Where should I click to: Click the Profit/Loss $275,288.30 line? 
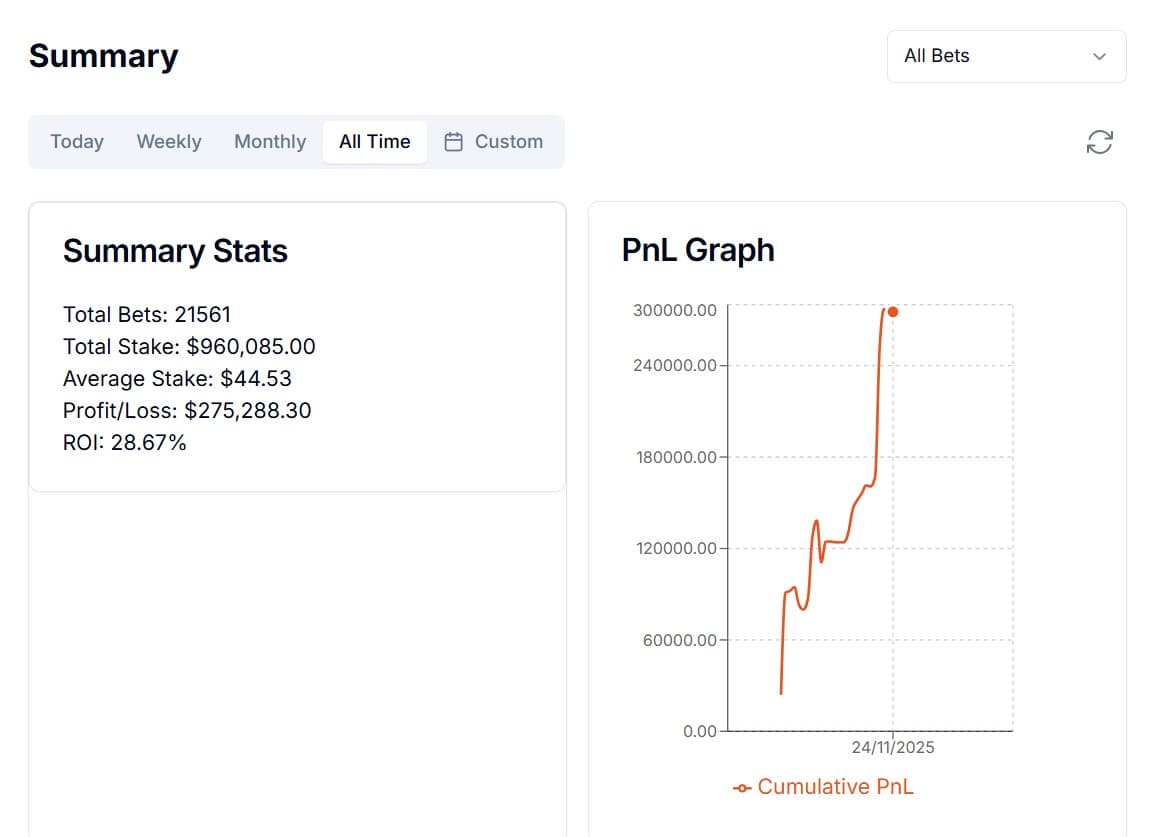[187, 411]
